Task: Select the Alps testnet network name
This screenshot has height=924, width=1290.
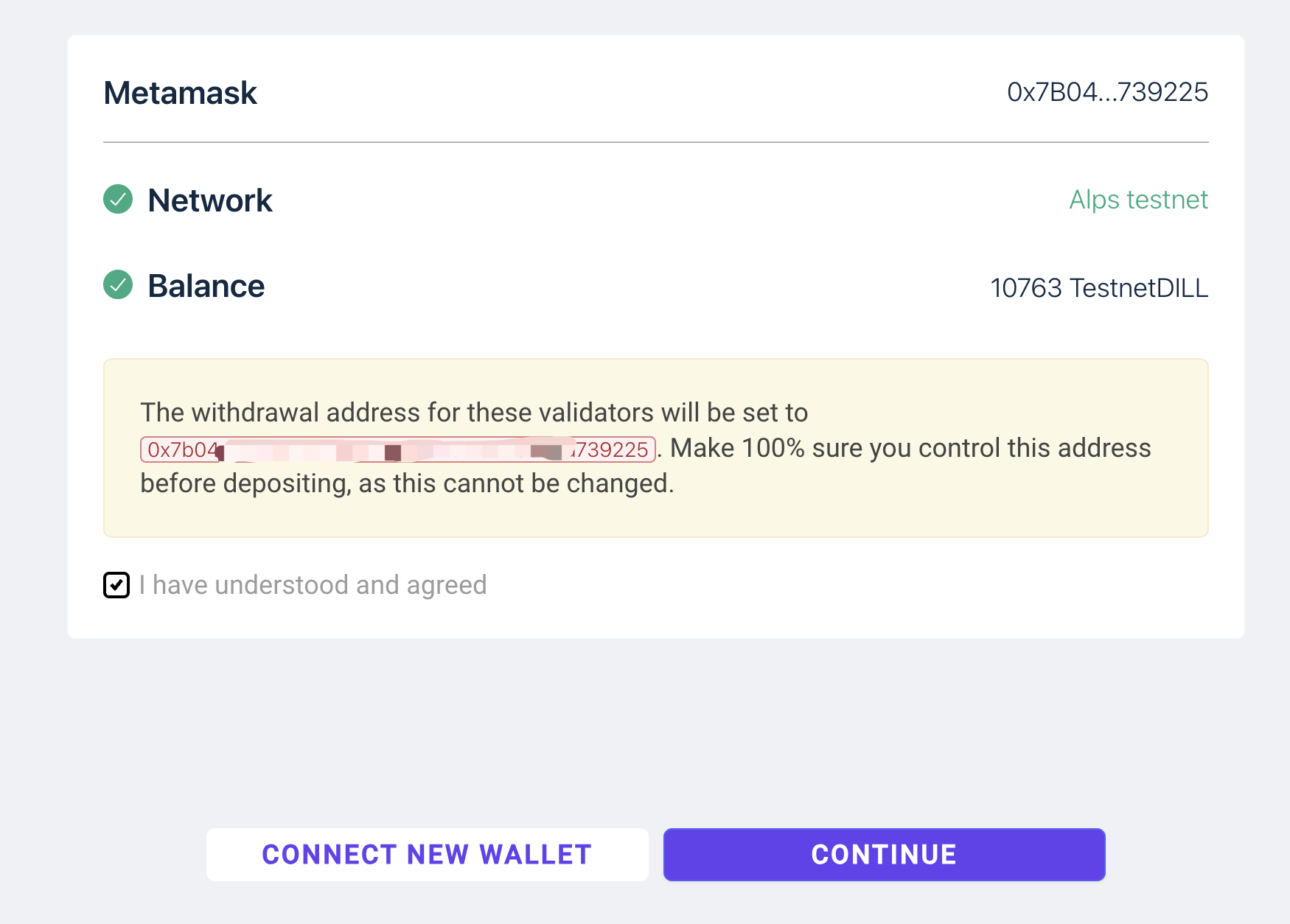Action: pos(1138,200)
